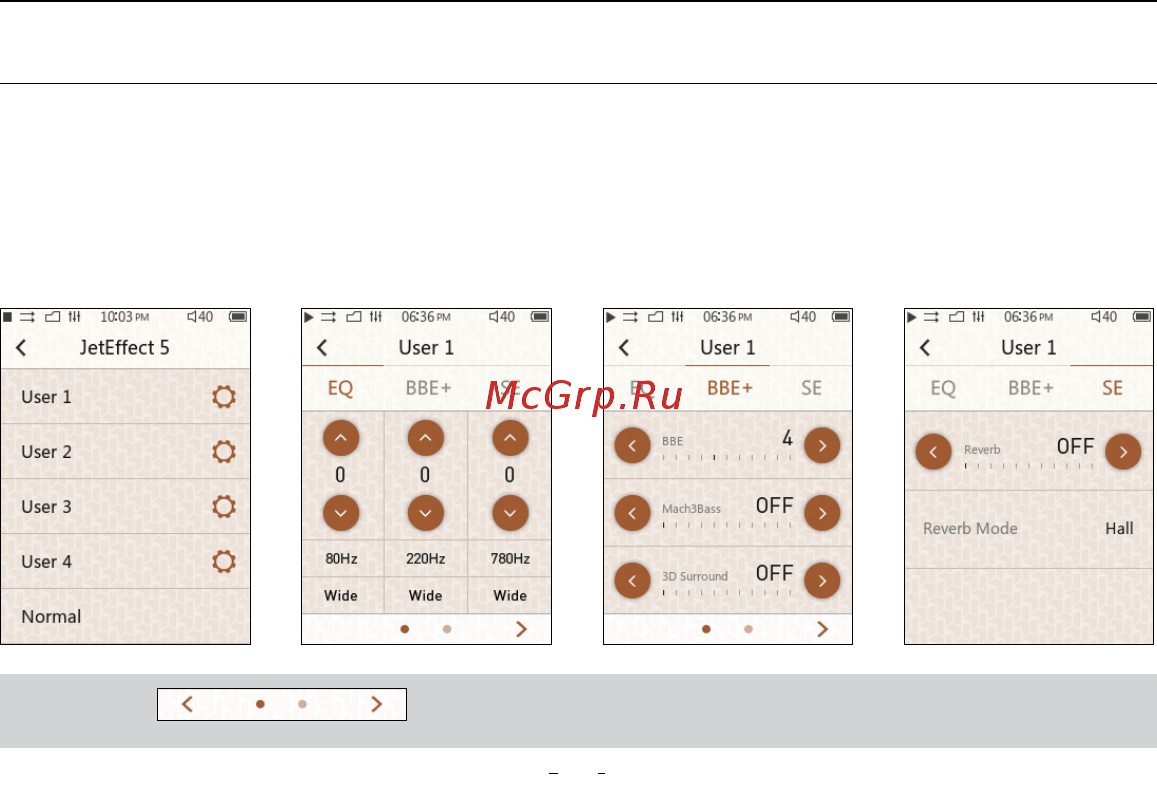Tap volume 40 icon on JetEffect 5 screen
Screen dimensions: 1157x788
tap(200, 317)
